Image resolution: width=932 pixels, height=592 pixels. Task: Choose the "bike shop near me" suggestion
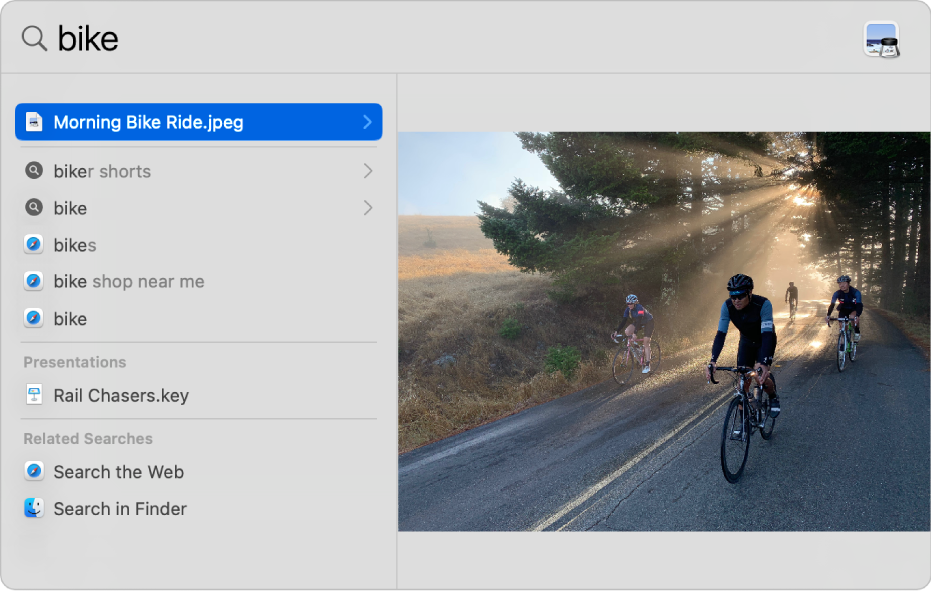[x=129, y=282]
